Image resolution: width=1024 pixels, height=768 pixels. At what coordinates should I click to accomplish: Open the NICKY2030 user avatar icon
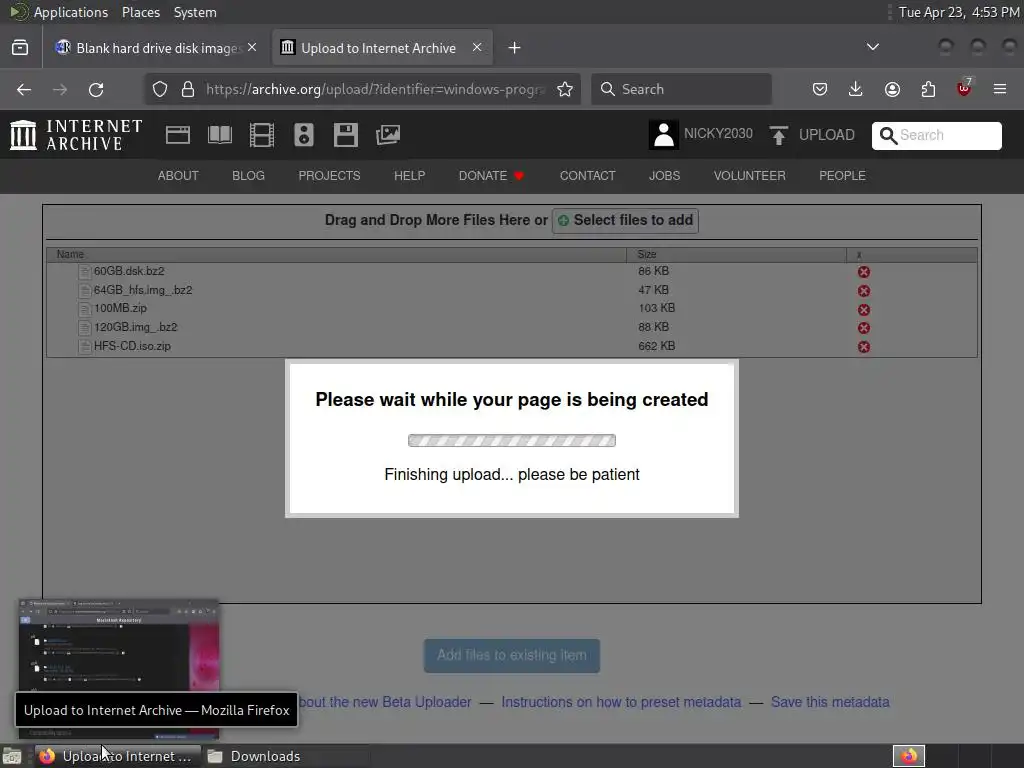click(x=664, y=135)
